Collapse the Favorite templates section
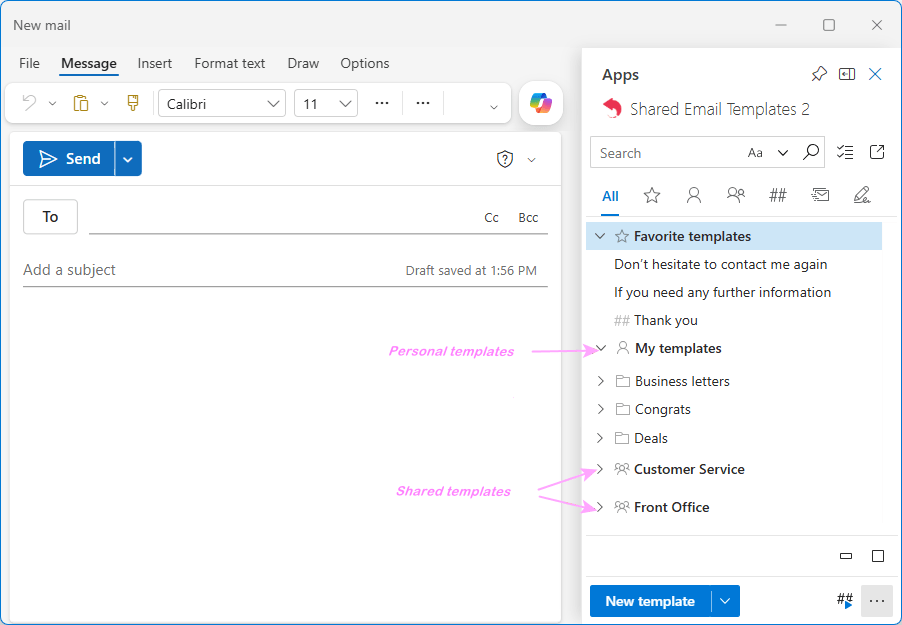The width and height of the screenshot is (902, 625). [x=600, y=236]
